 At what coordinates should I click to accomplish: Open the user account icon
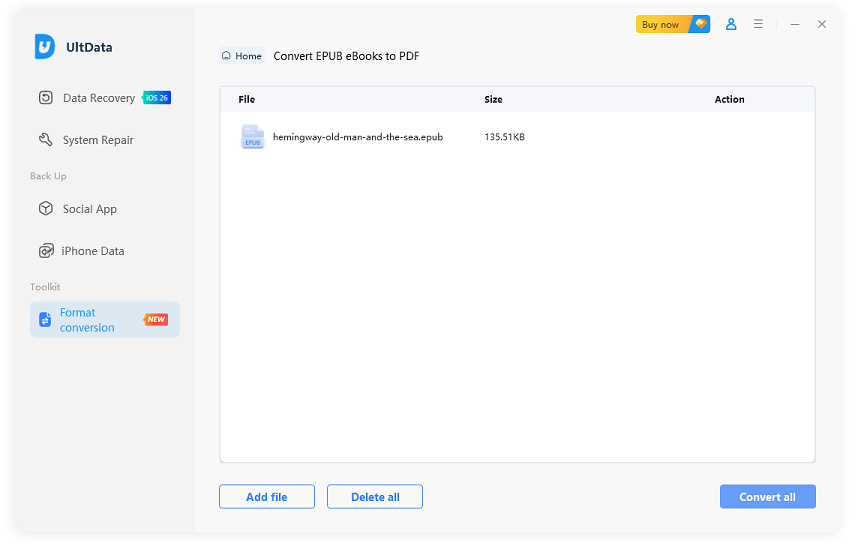point(731,24)
